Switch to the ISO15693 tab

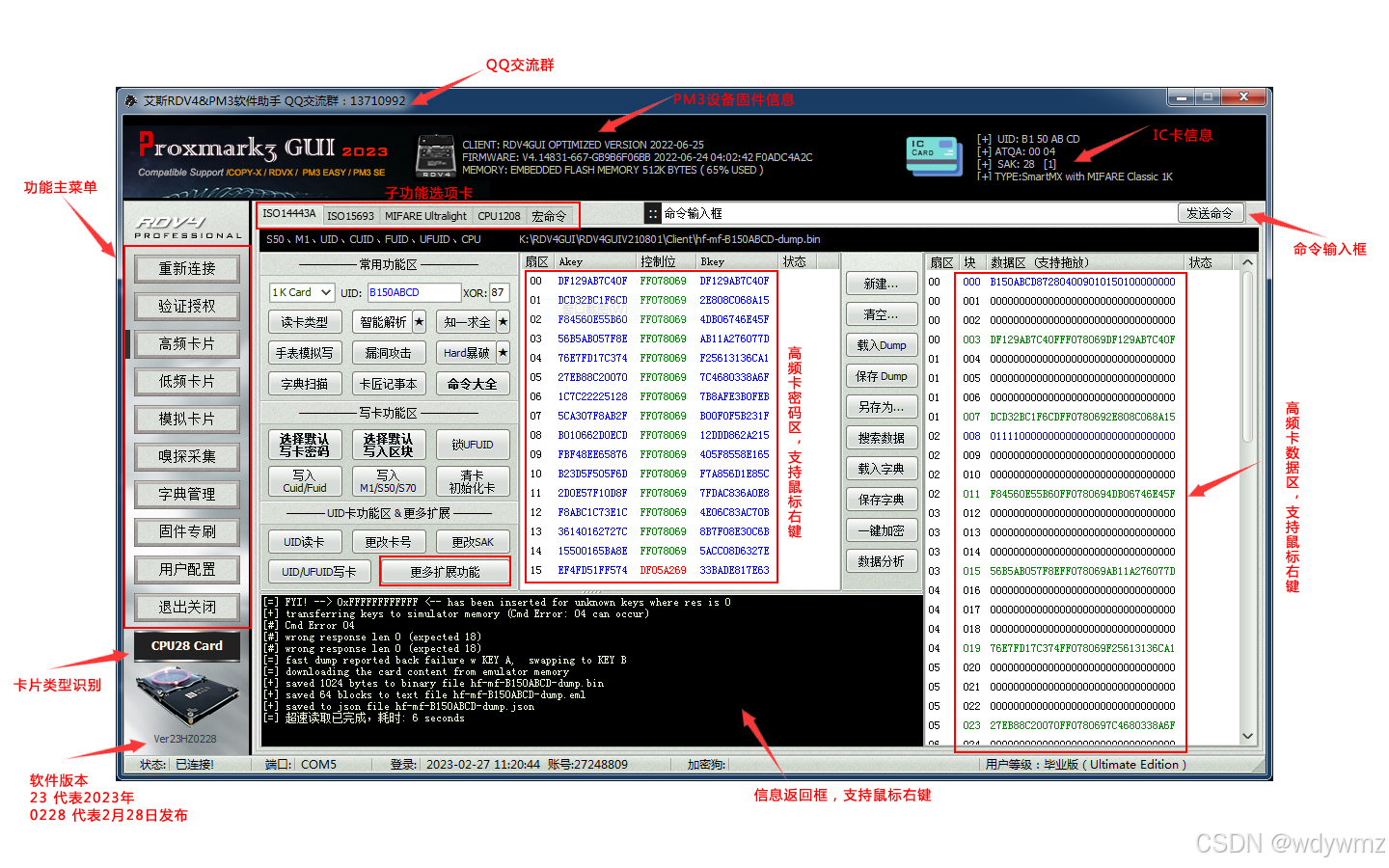click(350, 216)
